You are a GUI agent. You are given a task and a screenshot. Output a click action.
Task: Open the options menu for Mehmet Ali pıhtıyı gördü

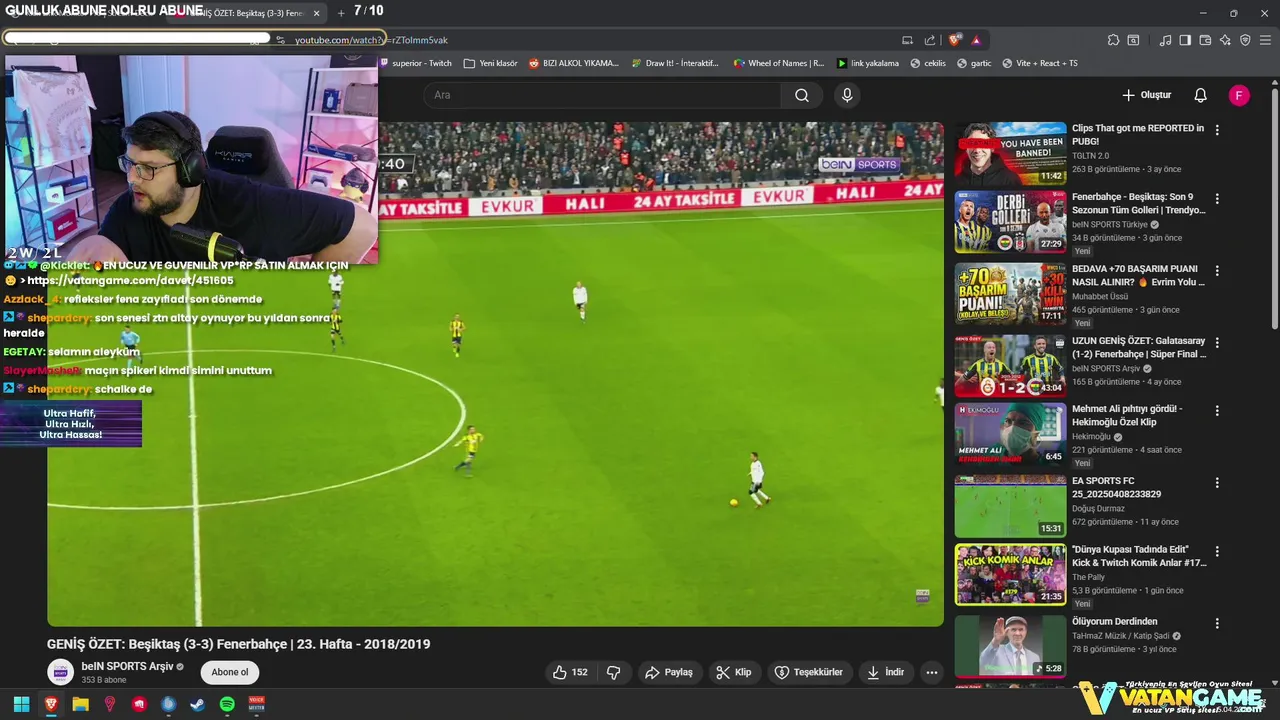click(1217, 410)
